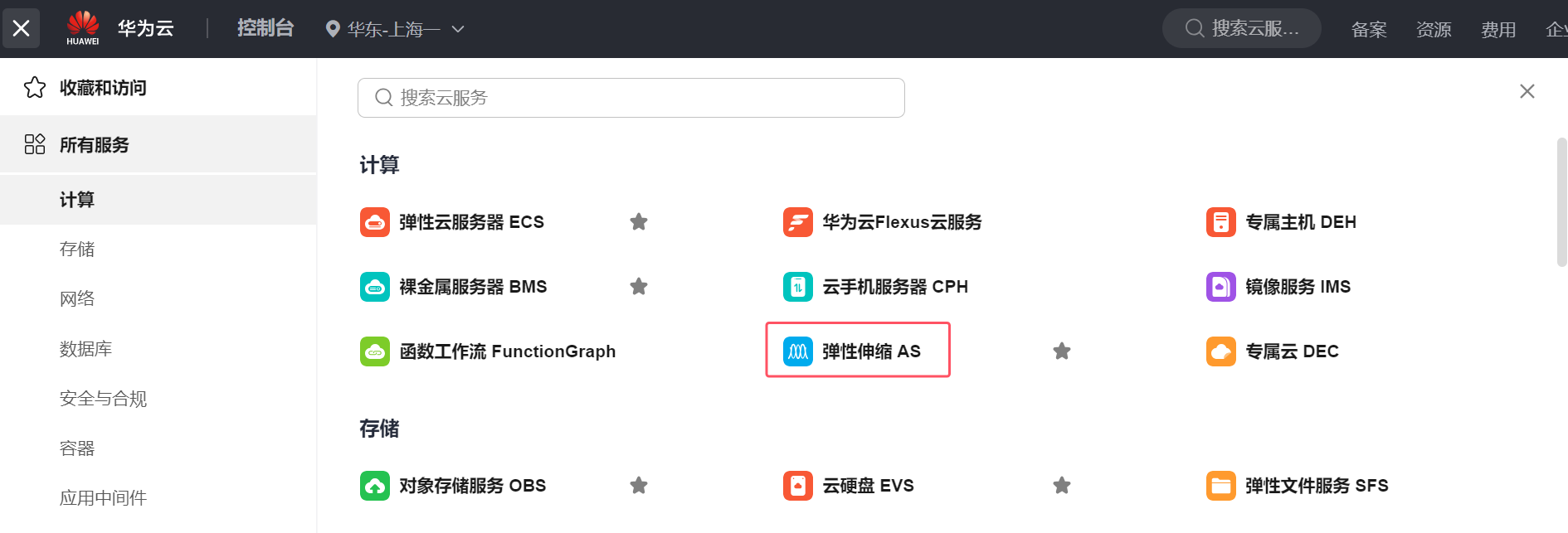The image size is (1568, 533).
Task: Click the FunctionGraph service icon
Action: (x=375, y=351)
